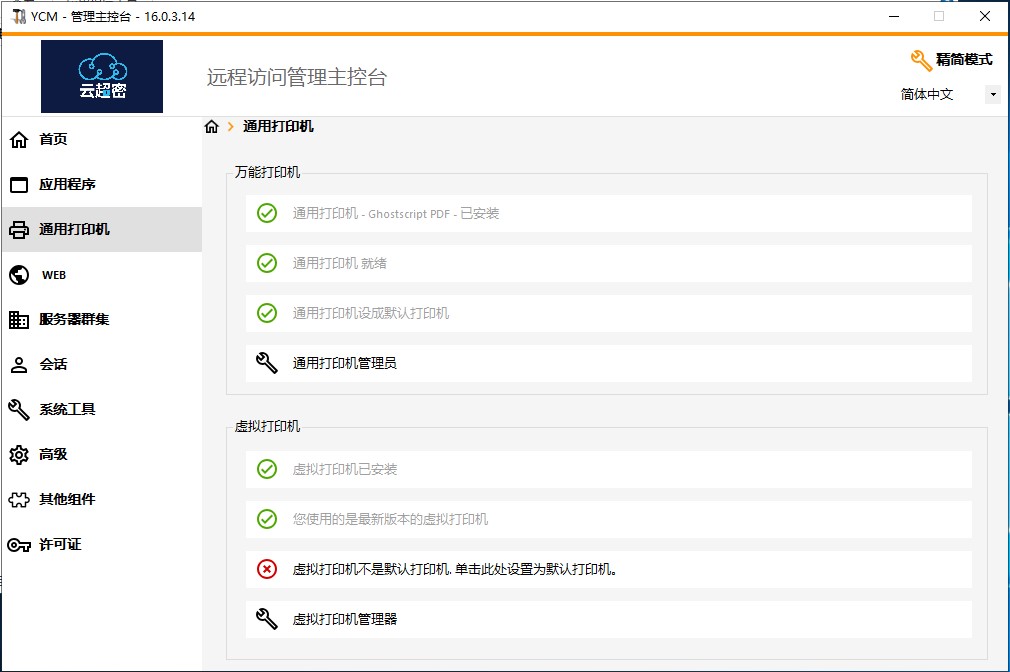Click the orange wrench icon beside 精简模式
Screen dimensions: 1010x672
pos(921,61)
